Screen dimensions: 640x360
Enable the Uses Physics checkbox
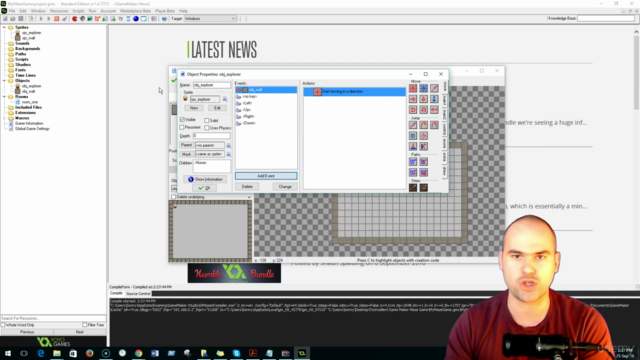pos(207,128)
